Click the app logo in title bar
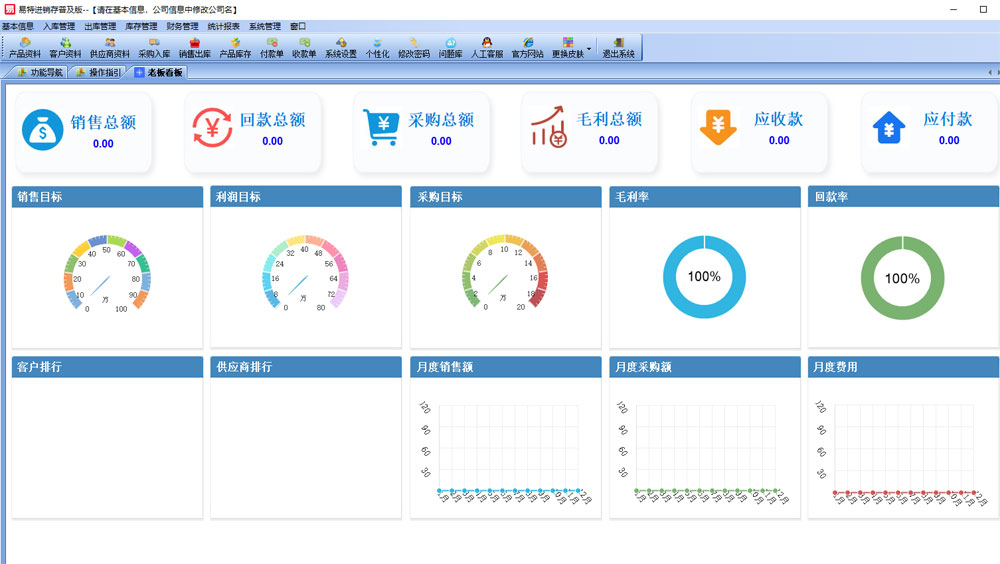Viewport: 1000px width, 564px height. point(10,9)
